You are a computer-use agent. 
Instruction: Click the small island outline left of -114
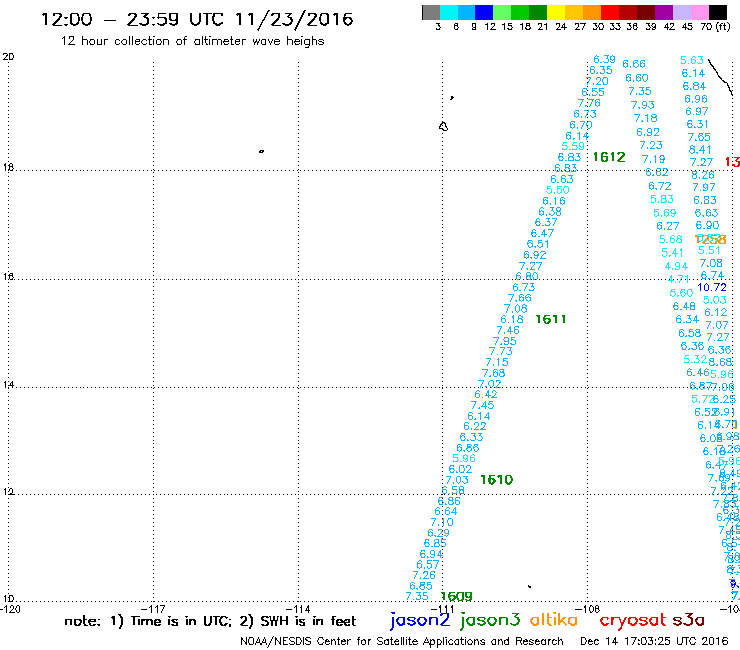click(x=261, y=151)
